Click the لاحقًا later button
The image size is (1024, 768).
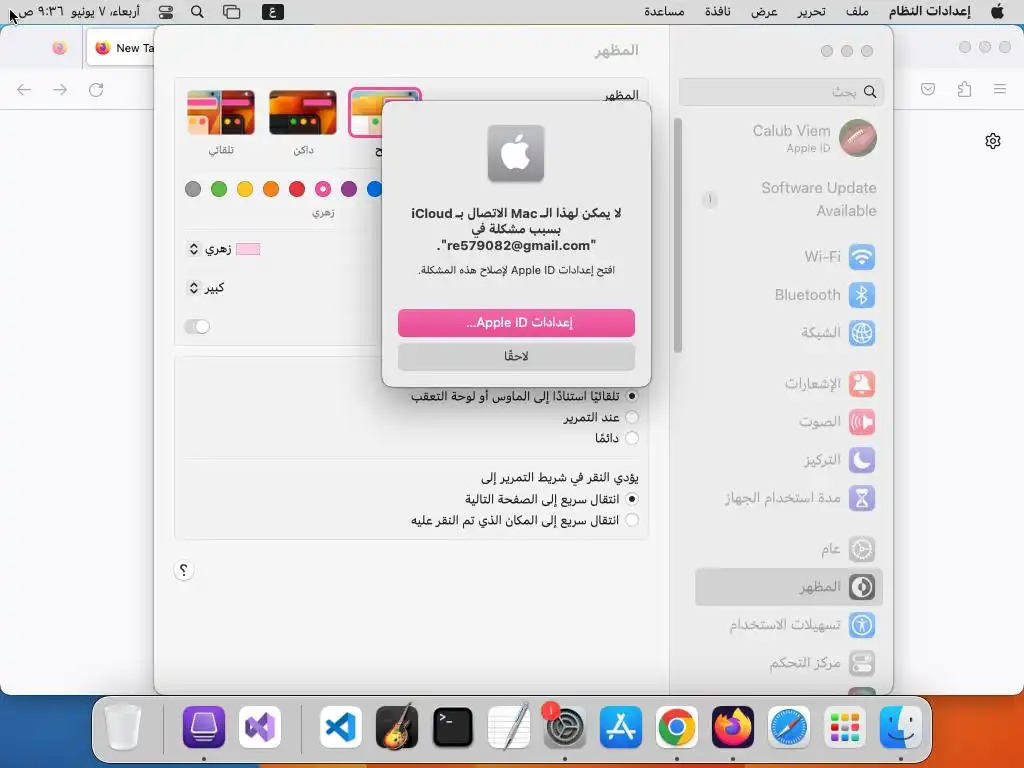pyautogui.click(x=516, y=357)
